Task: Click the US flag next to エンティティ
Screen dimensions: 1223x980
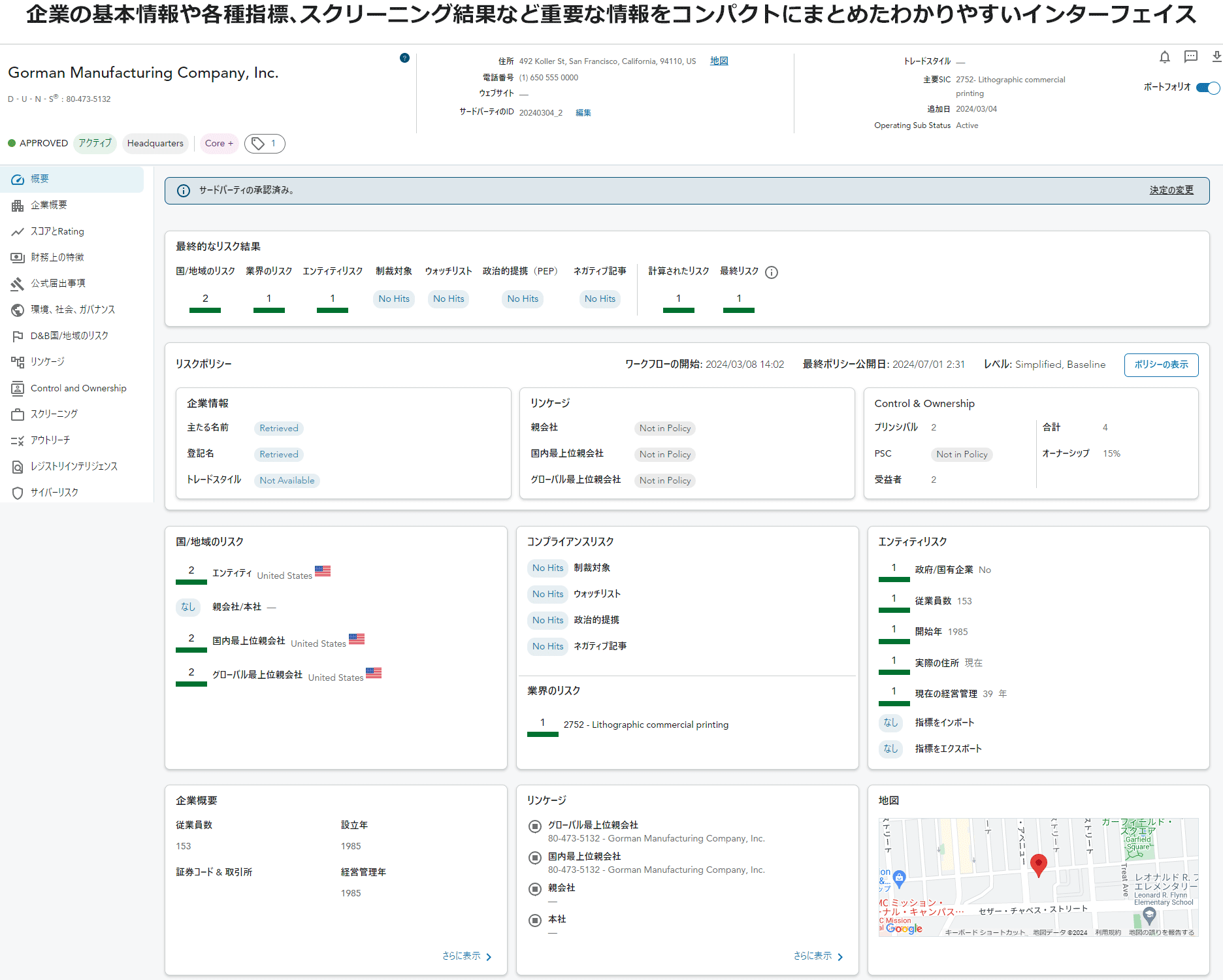Action: pos(323,571)
